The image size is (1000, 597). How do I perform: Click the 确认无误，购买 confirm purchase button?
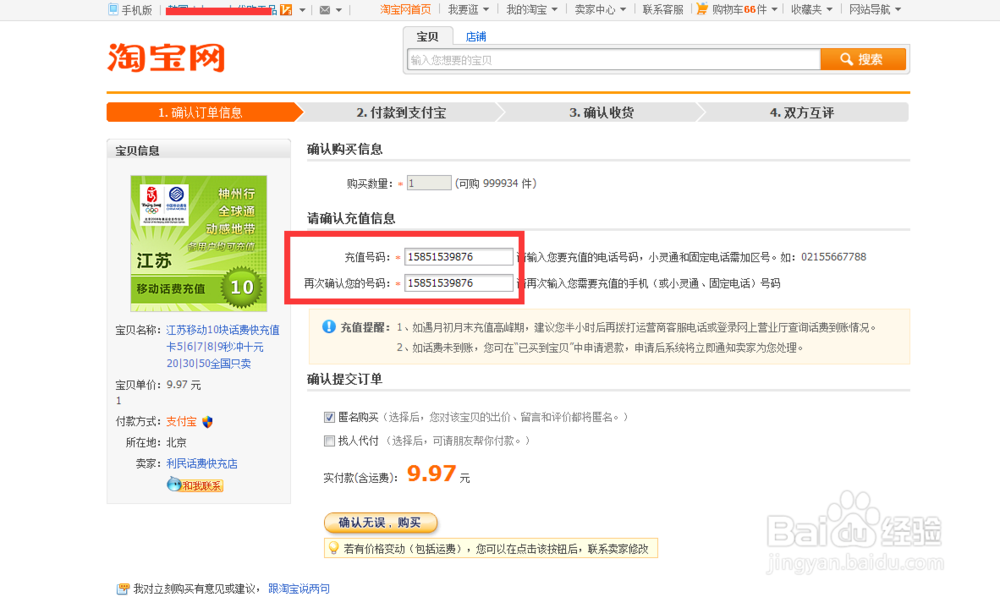point(381,522)
